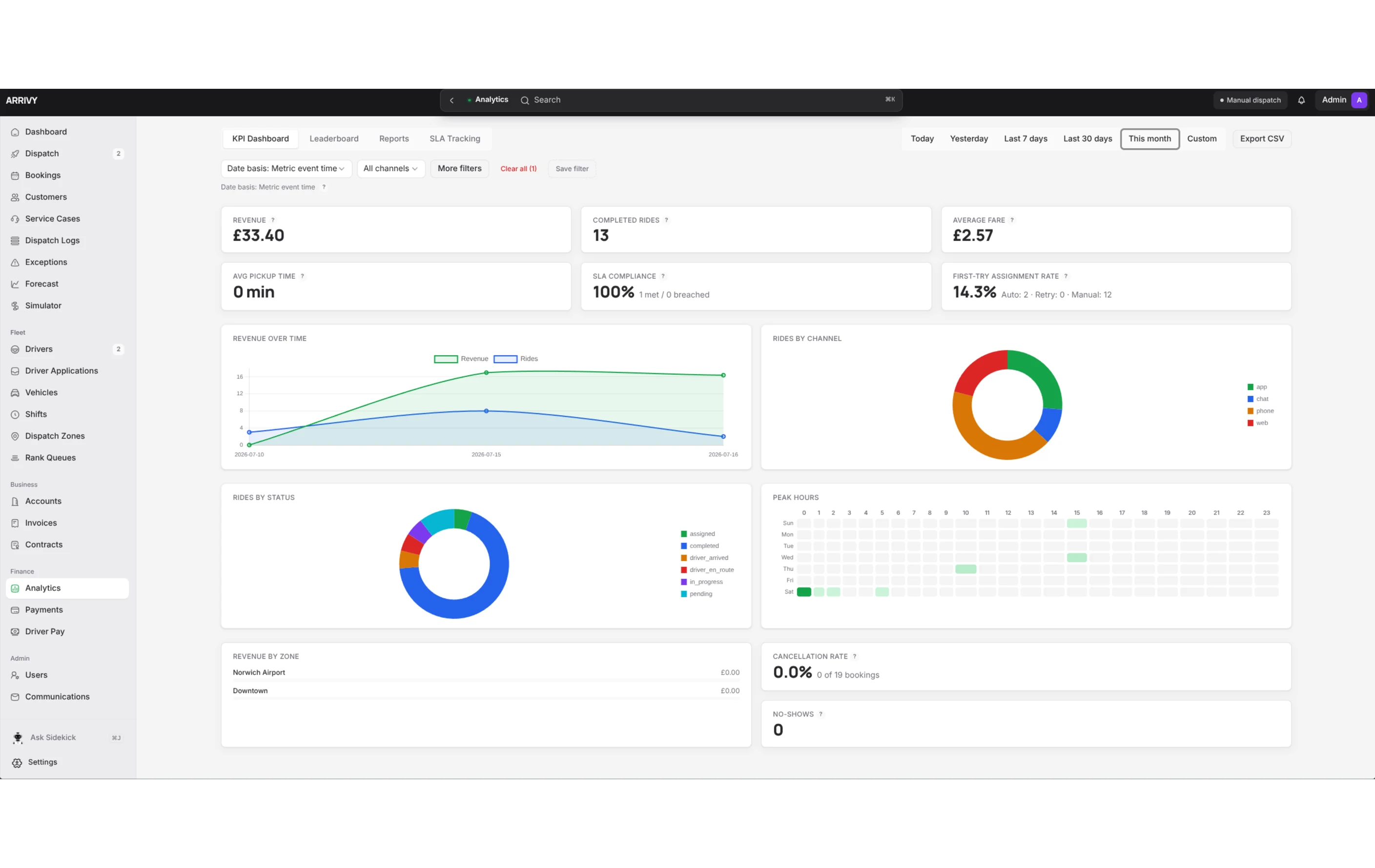The height and width of the screenshot is (868, 1375).
Task: Open the All channels dropdown
Action: (390, 168)
